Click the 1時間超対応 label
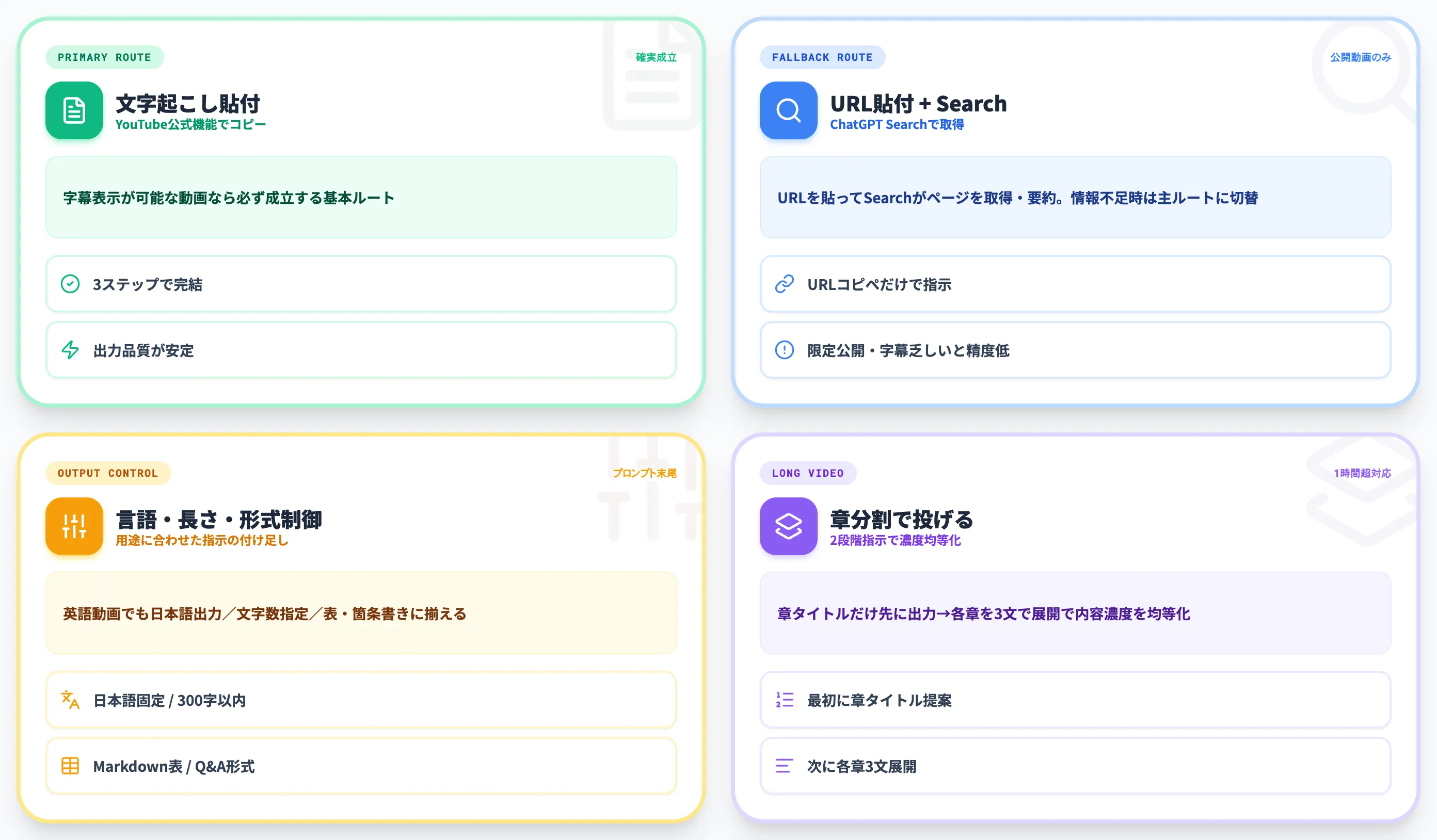1437x840 pixels. pyautogui.click(x=1362, y=473)
